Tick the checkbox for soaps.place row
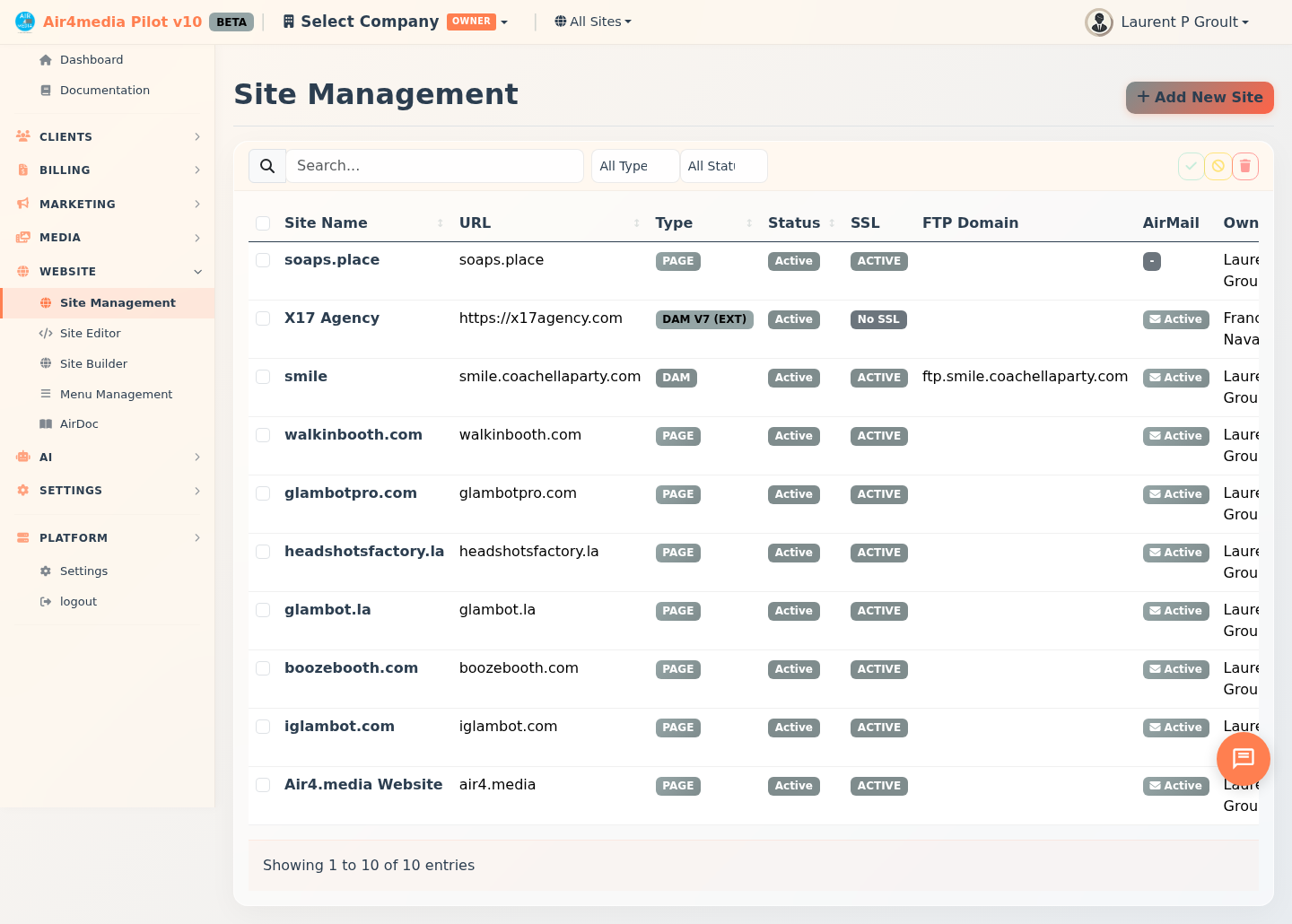Viewport: 1292px width, 924px height. 263,260
